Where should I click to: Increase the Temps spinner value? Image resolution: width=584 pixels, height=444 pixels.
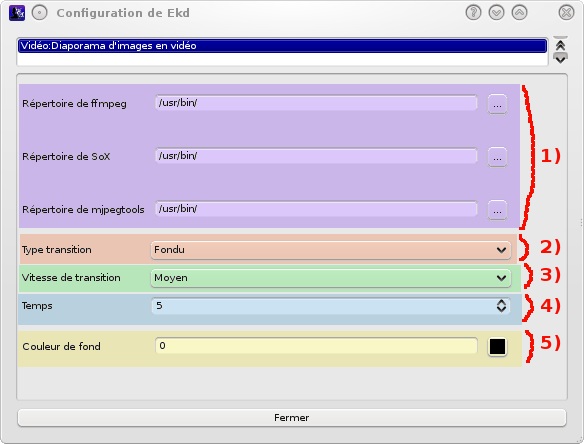point(501,302)
